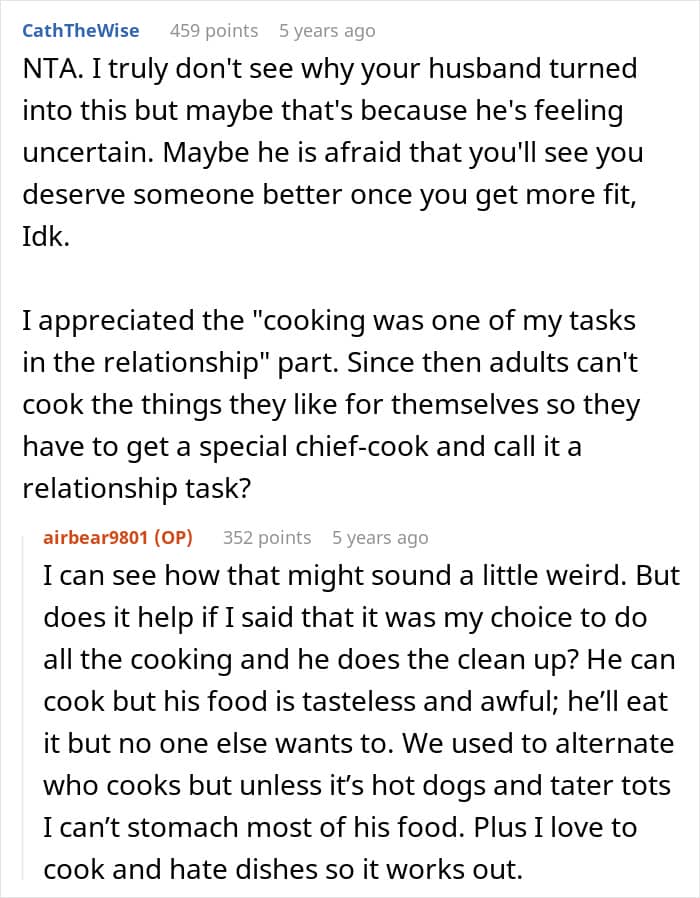Image resolution: width=700 pixels, height=898 pixels.
Task: Click the 352 points score
Action: [x=266, y=538]
